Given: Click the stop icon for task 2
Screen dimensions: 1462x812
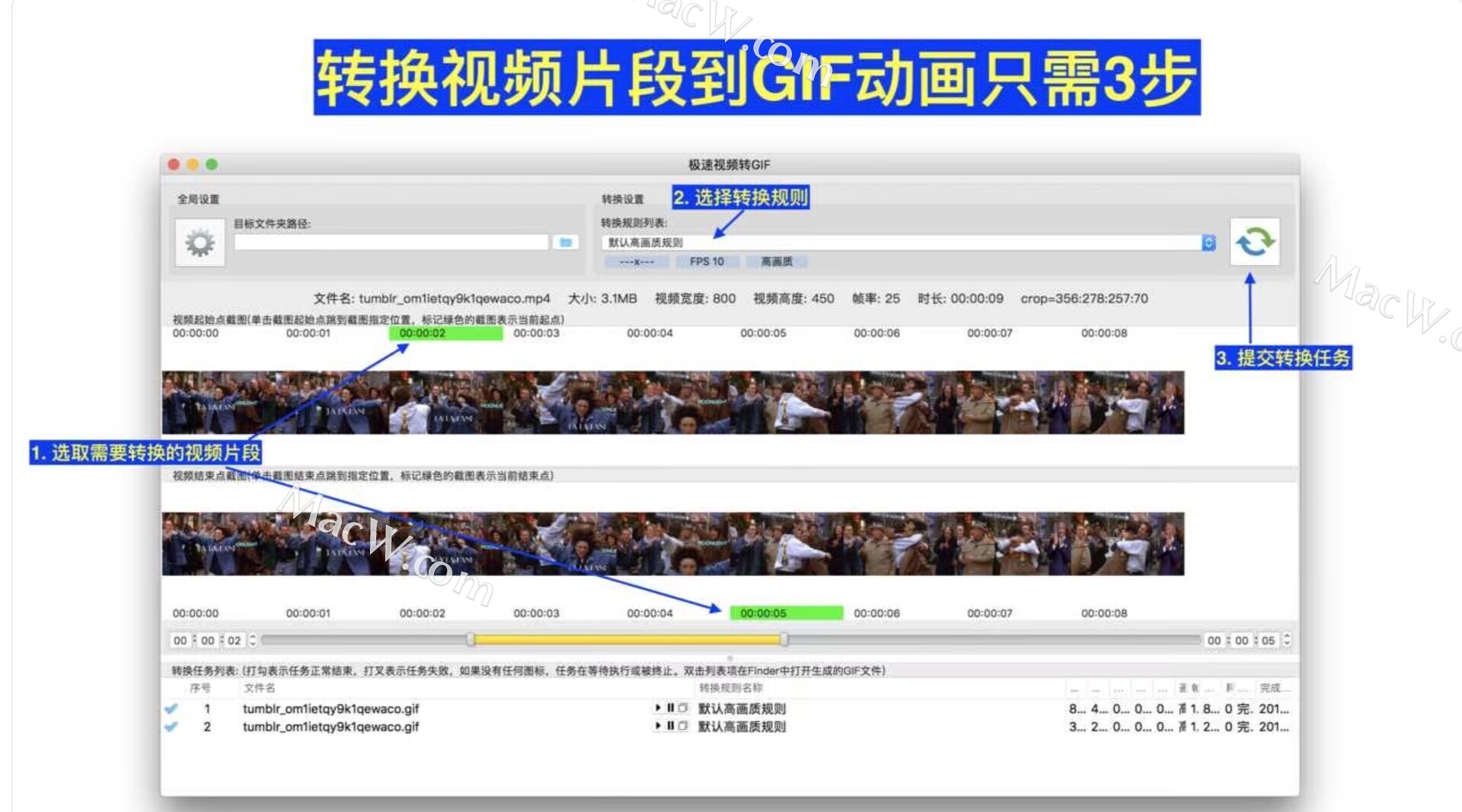Looking at the screenshot, I should (x=683, y=726).
